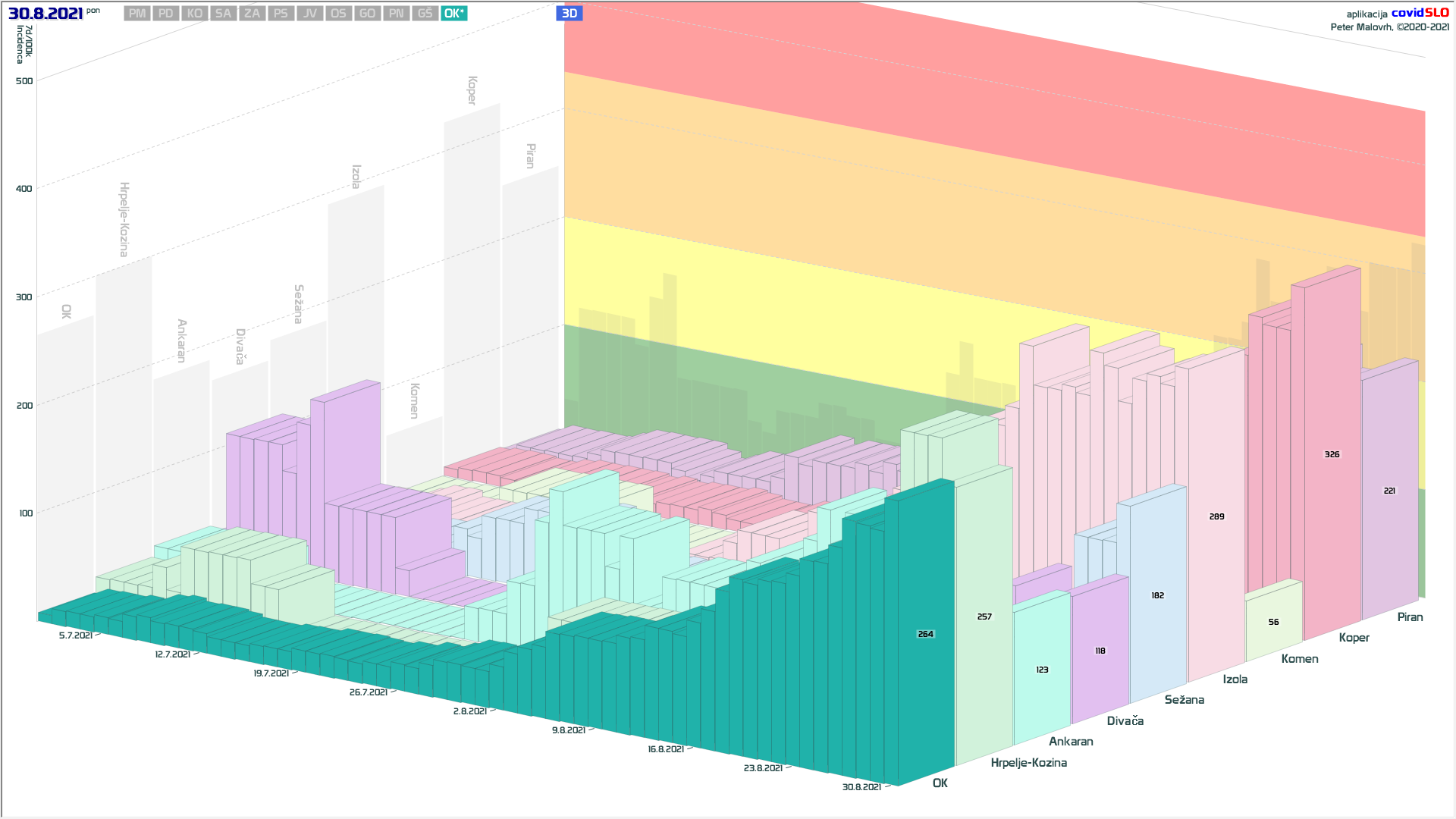This screenshot has width=1456, height=819.
Task: Select the PM region button
Action: pos(137,14)
